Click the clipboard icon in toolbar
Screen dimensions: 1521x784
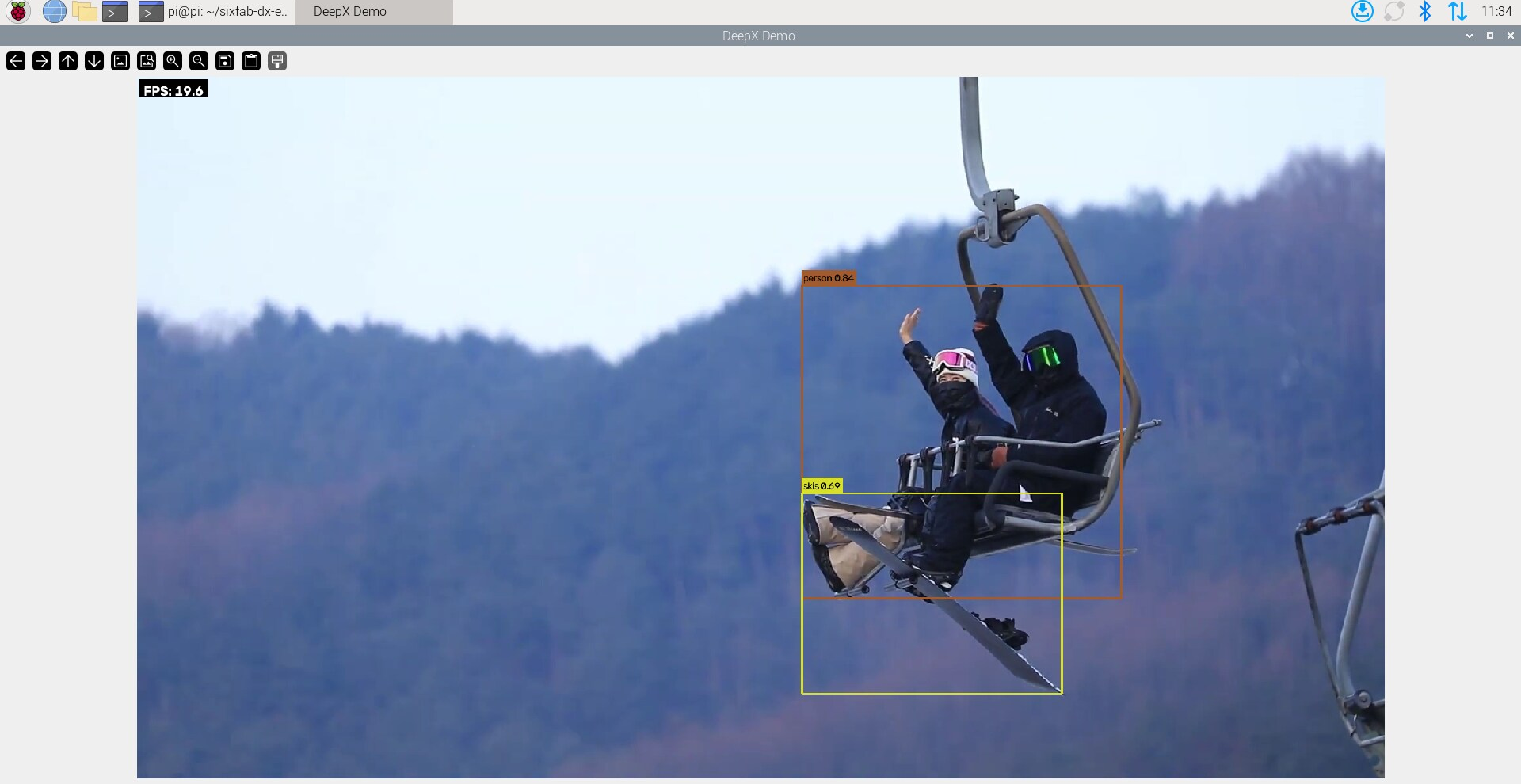click(x=251, y=61)
